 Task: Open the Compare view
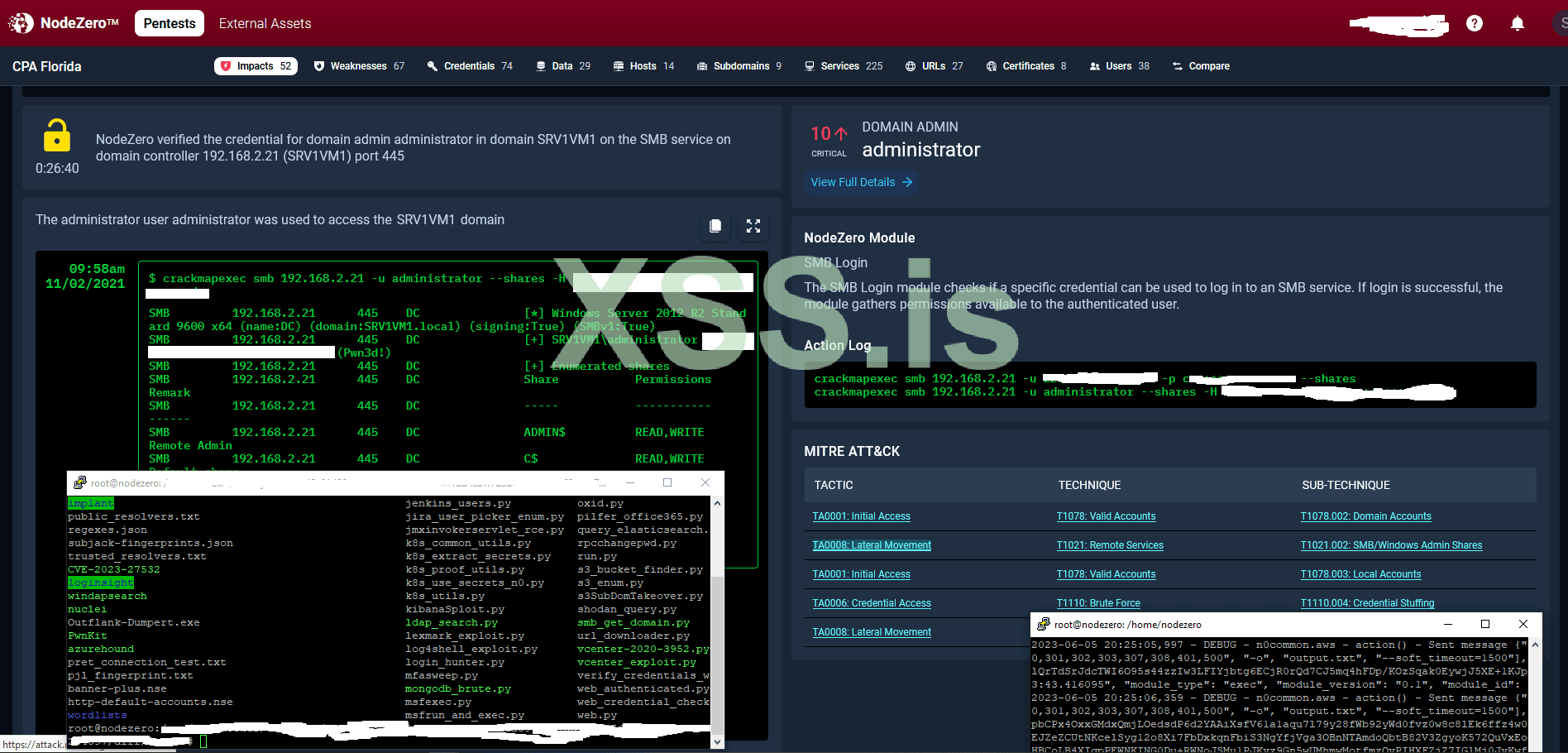tap(1201, 66)
